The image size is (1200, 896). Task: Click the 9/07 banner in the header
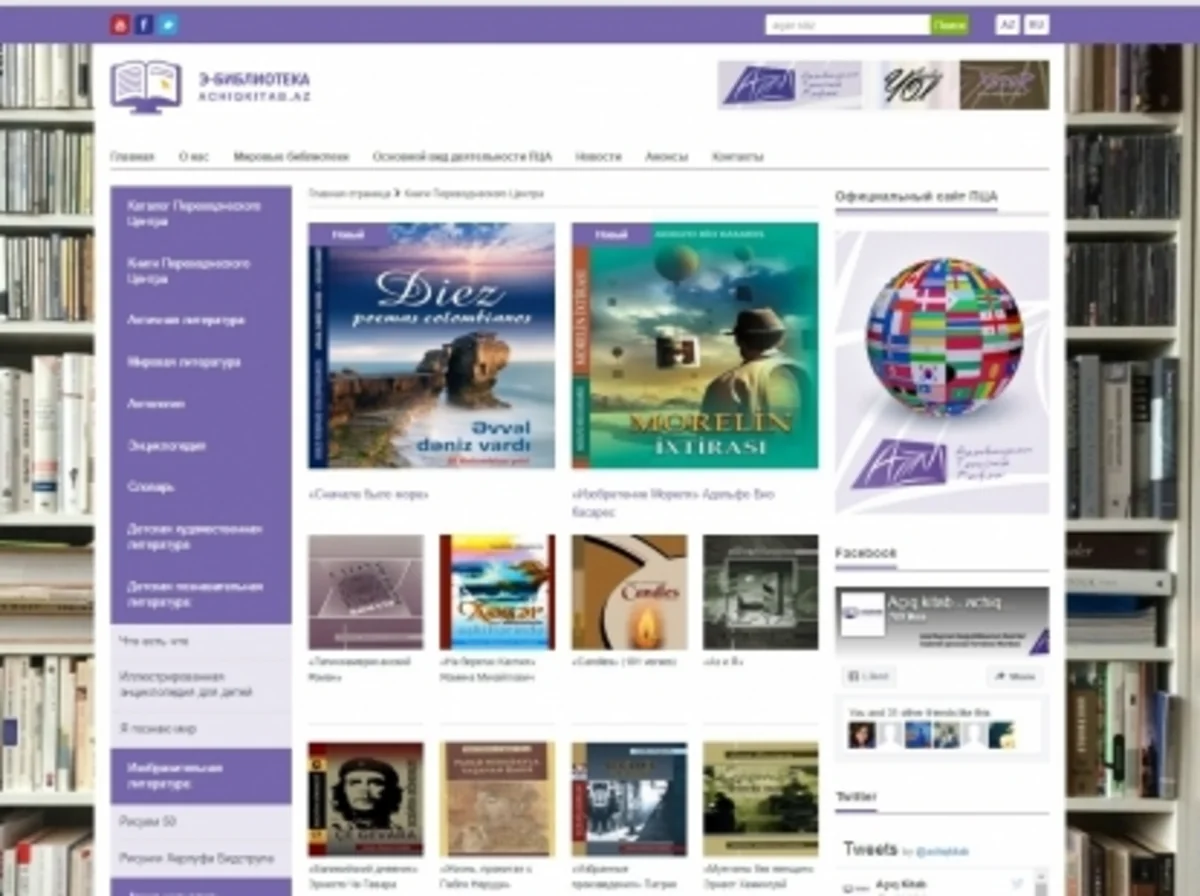point(912,85)
